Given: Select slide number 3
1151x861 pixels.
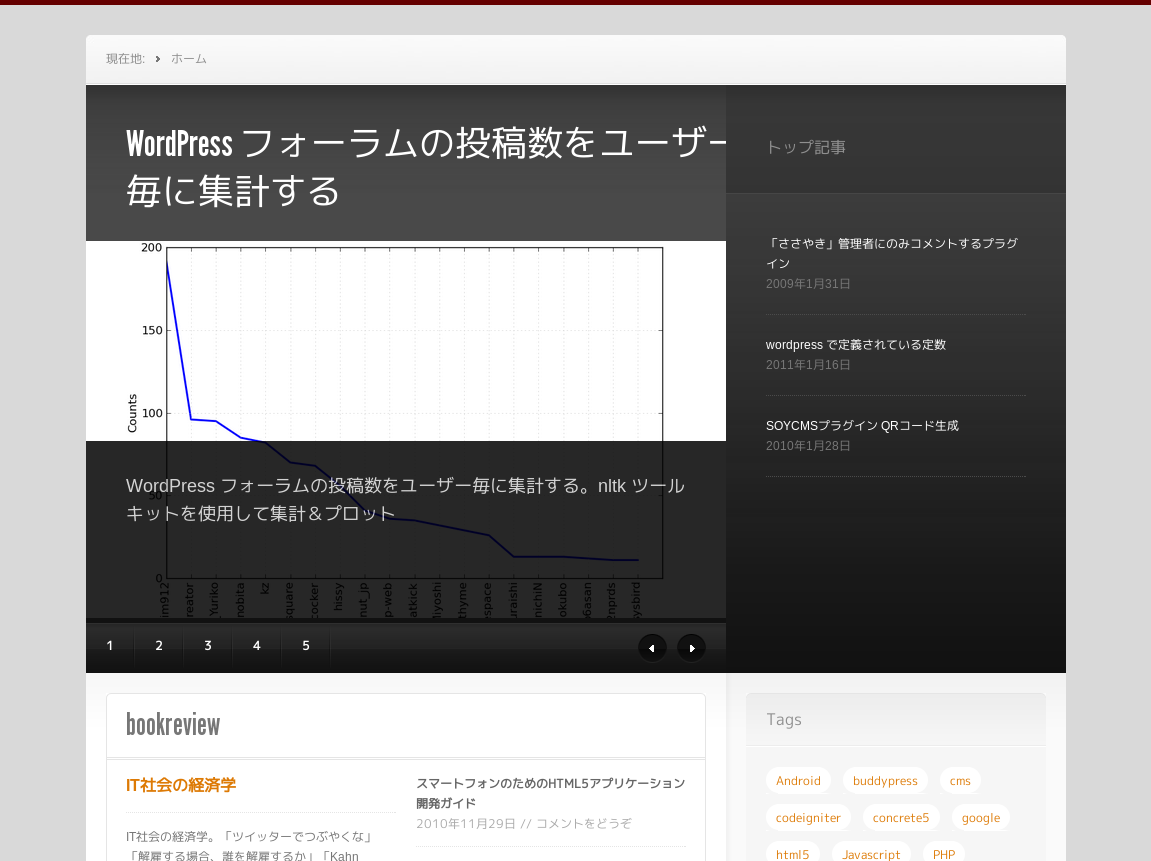Looking at the screenshot, I should click(208, 646).
